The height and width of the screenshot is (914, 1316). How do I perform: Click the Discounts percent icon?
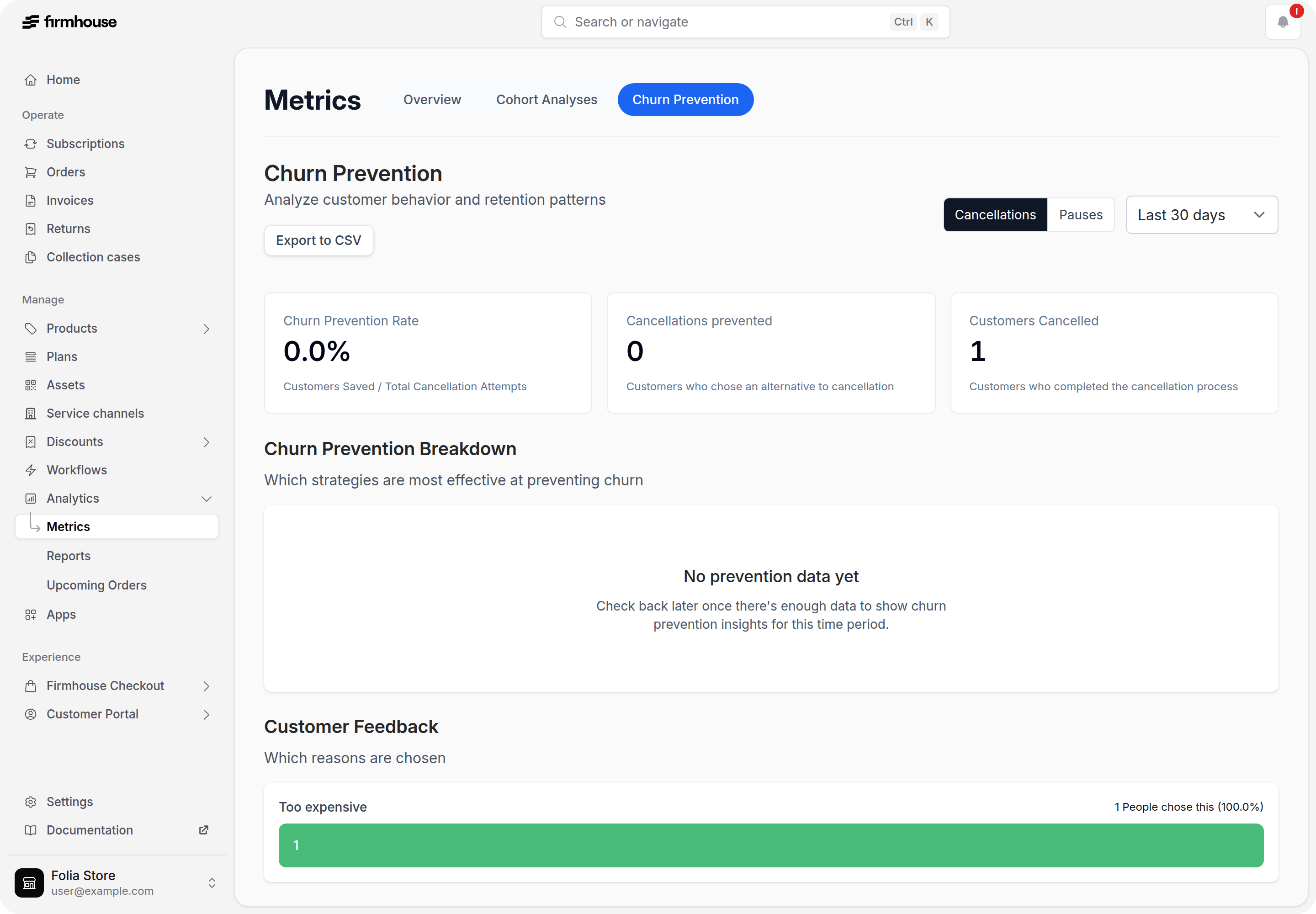(x=31, y=441)
